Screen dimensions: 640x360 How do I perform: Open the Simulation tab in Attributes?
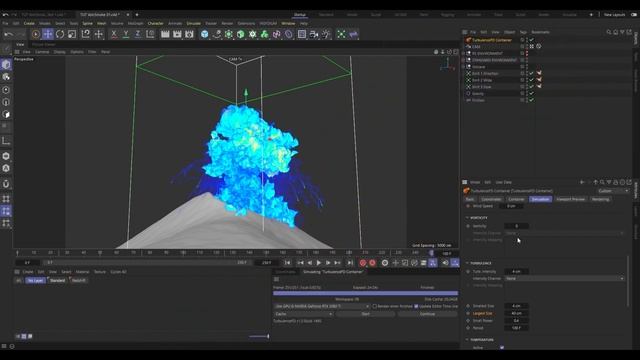pos(540,199)
